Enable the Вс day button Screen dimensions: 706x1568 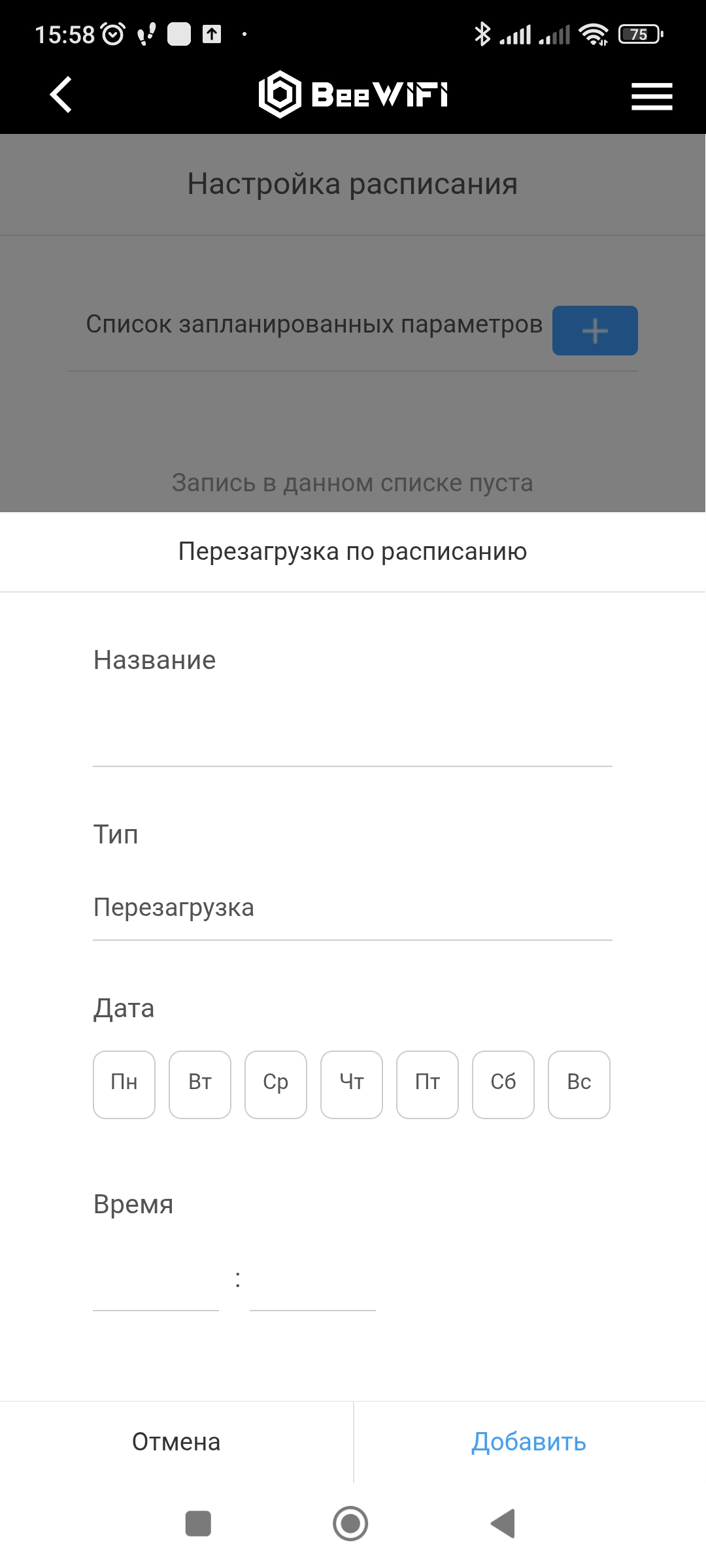click(579, 1085)
